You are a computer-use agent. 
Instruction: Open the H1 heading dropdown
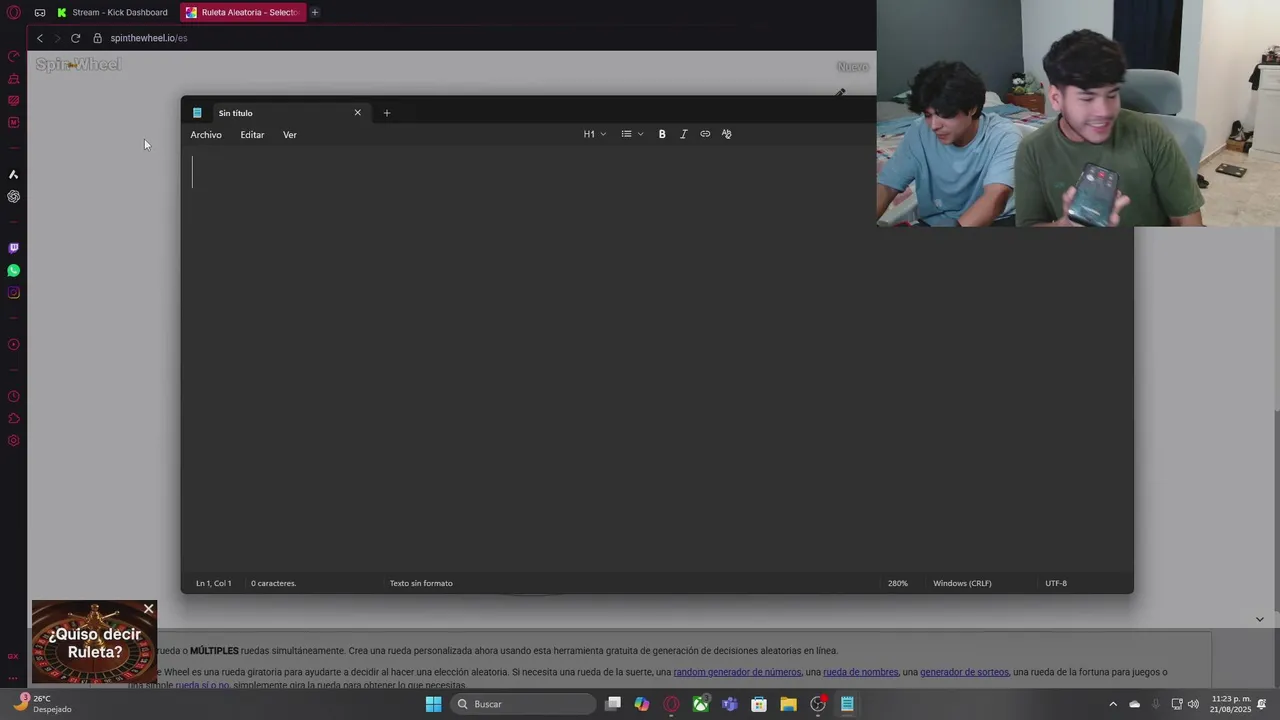pyautogui.click(x=595, y=134)
